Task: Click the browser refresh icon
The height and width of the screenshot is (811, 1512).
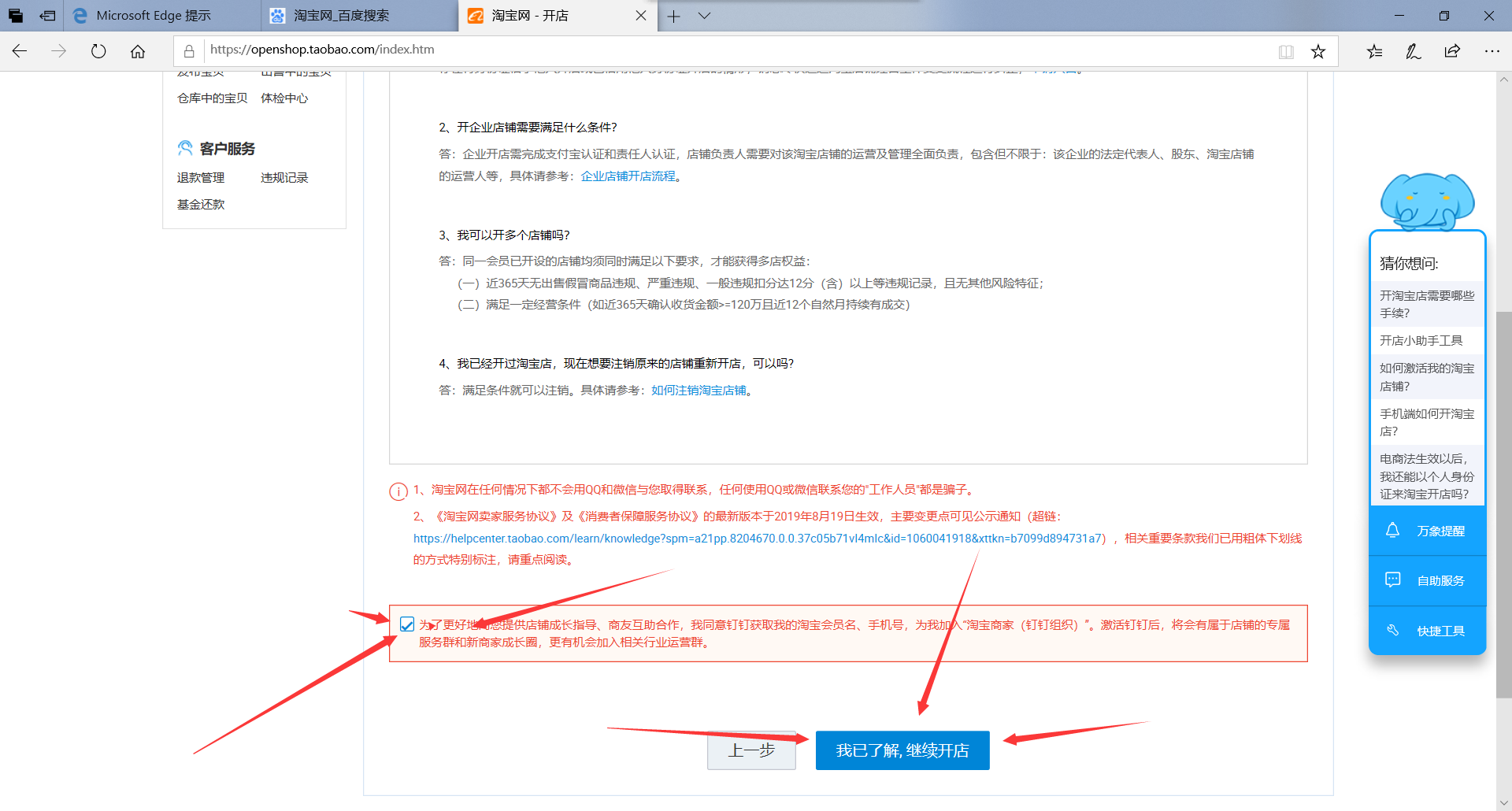Action: (98, 51)
